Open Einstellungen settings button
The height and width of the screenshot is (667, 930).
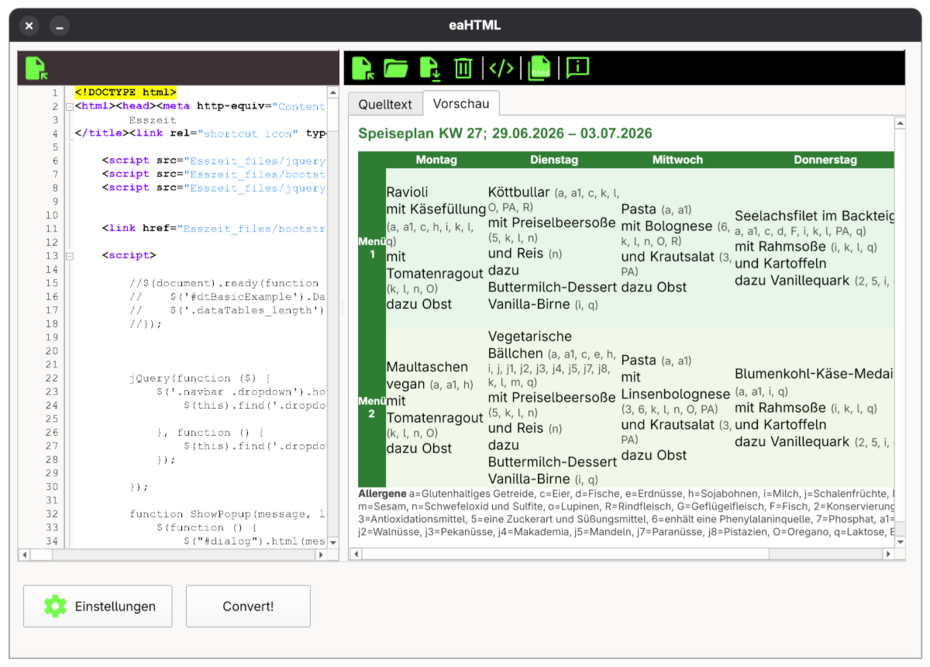98,606
